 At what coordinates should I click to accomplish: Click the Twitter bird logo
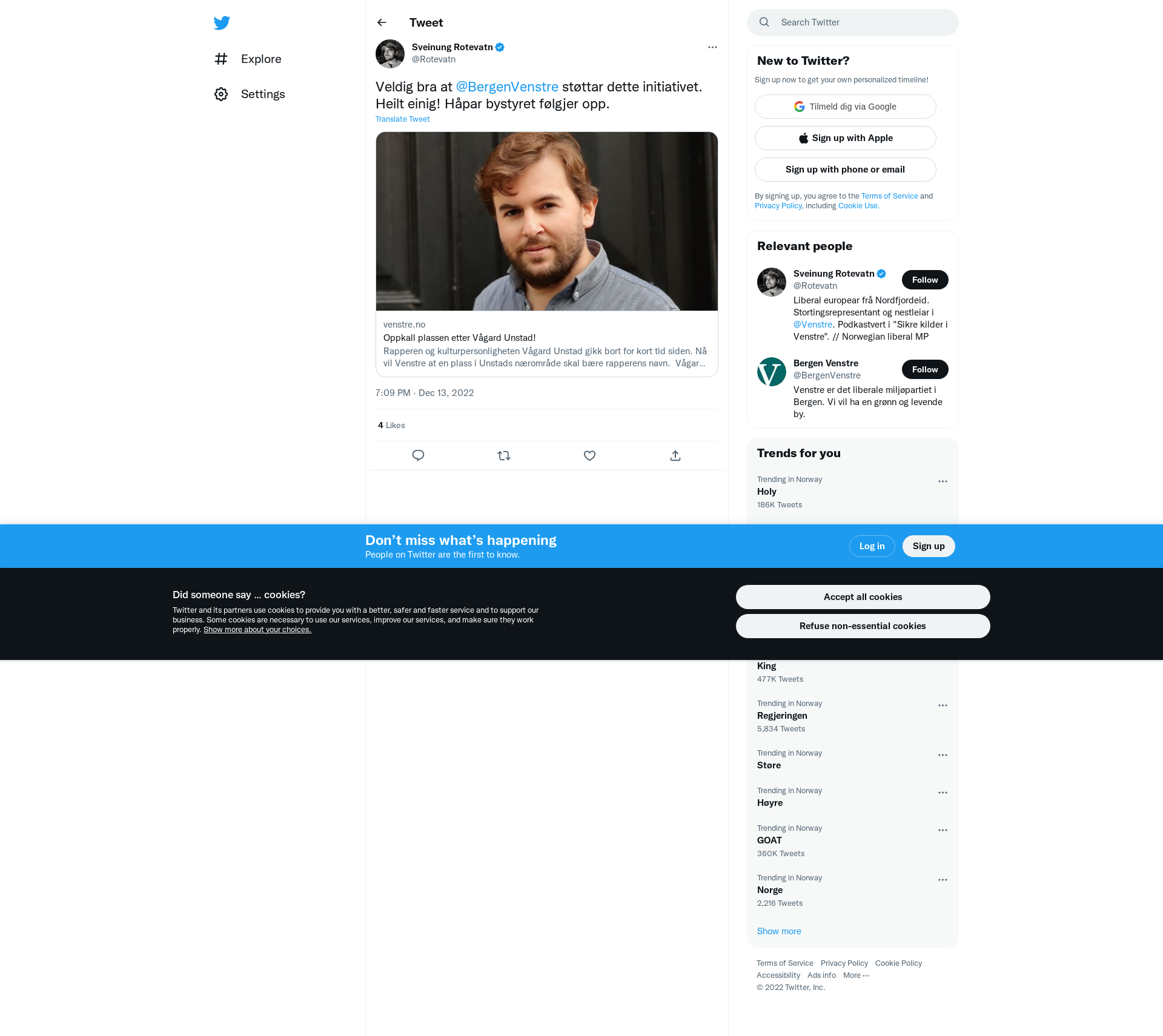coord(222,23)
